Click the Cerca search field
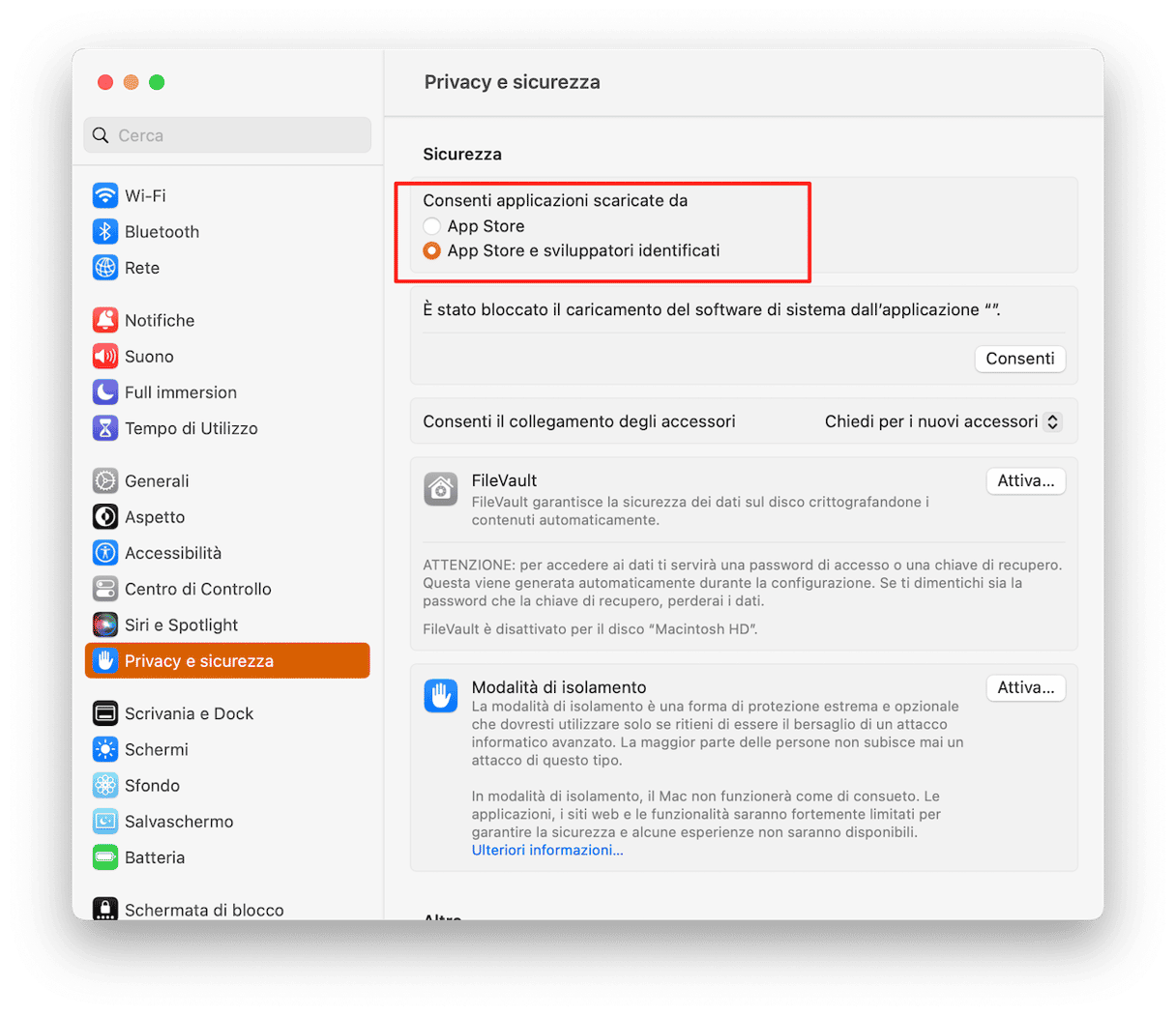 pos(227,135)
